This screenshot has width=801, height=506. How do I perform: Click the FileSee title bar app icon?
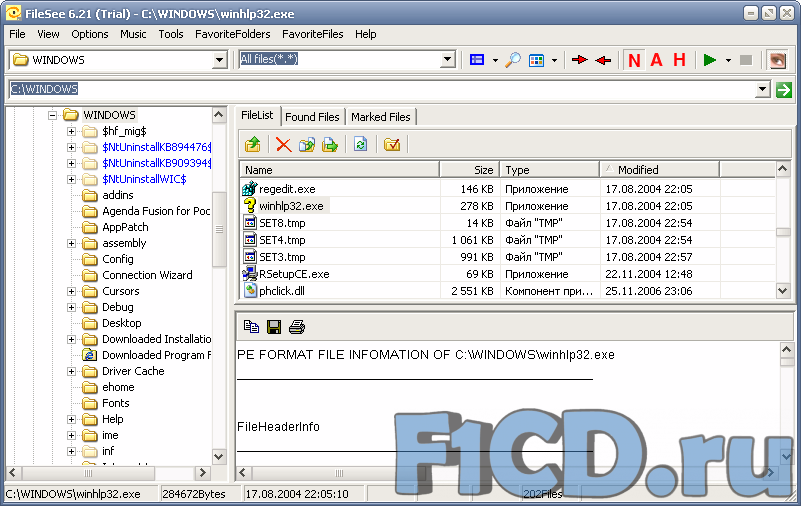[13, 13]
